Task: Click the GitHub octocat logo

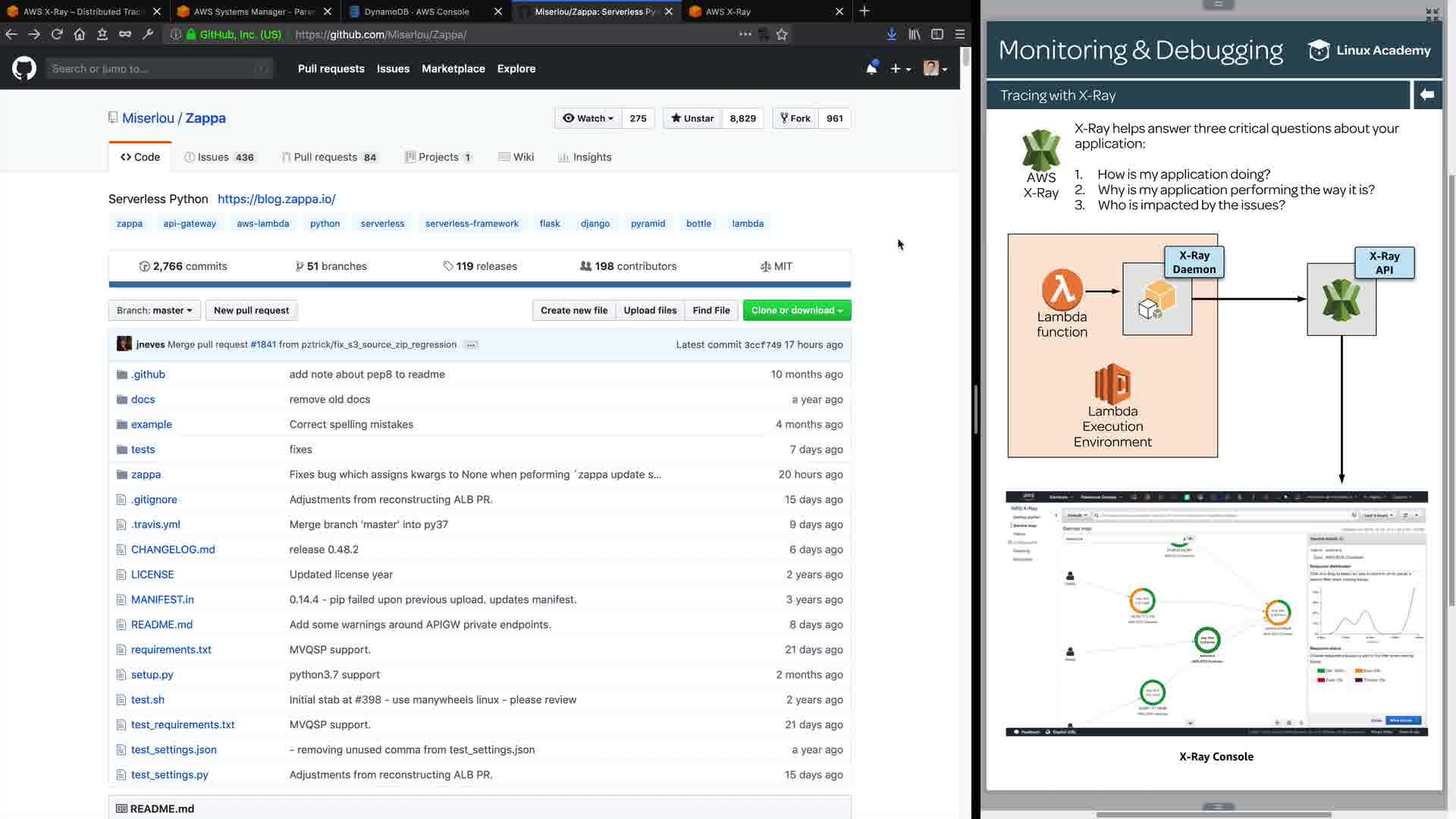Action: pyautogui.click(x=24, y=69)
